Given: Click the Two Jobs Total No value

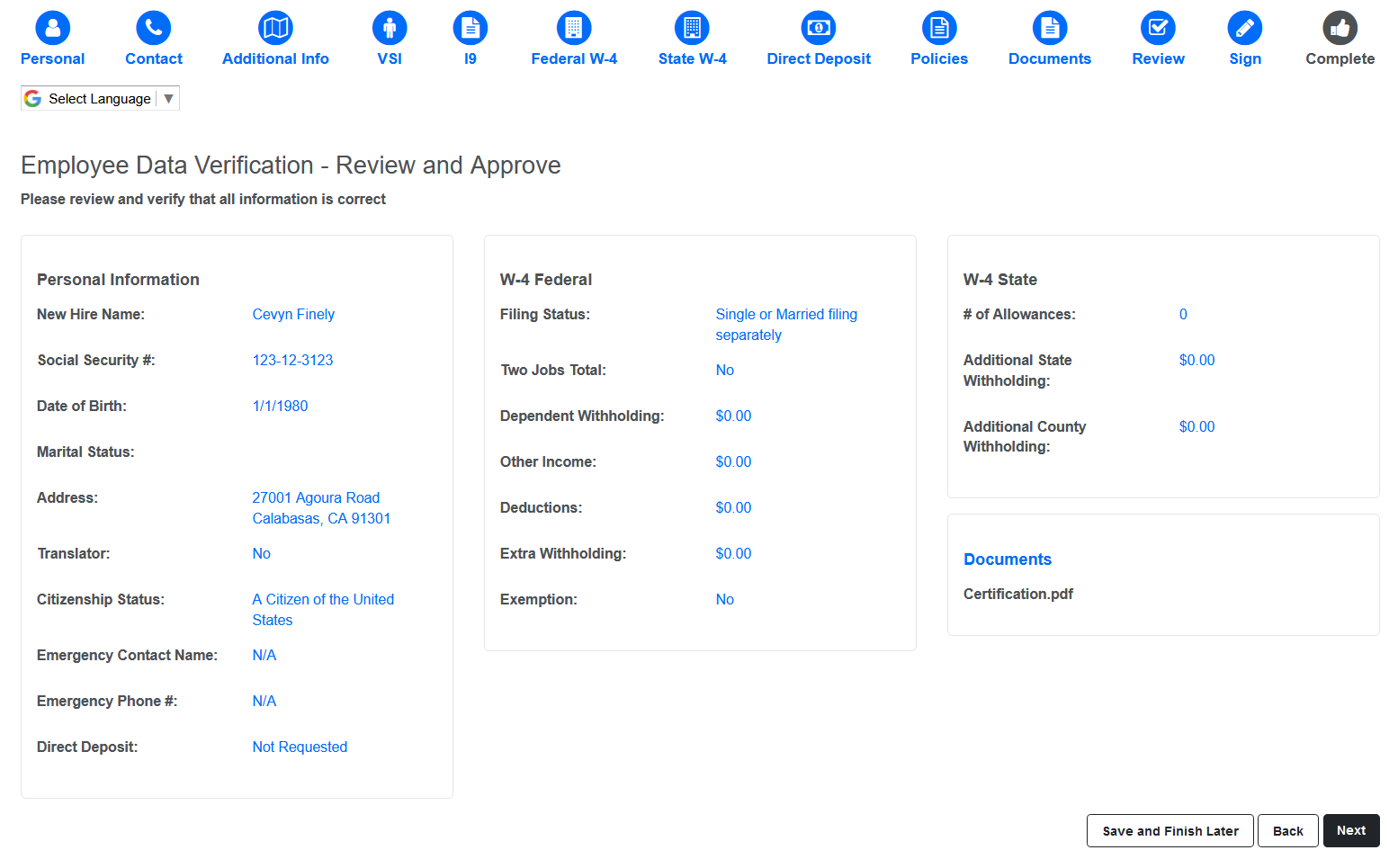Looking at the screenshot, I should 725,370.
